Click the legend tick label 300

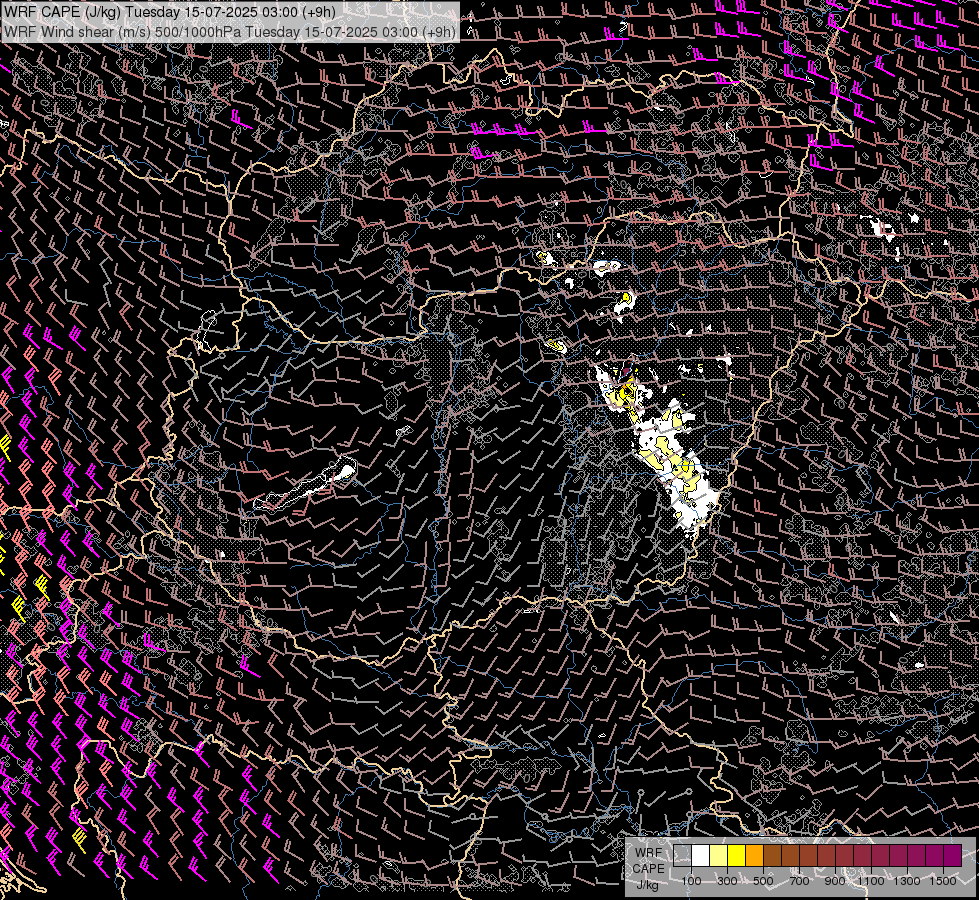click(x=727, y=881)
